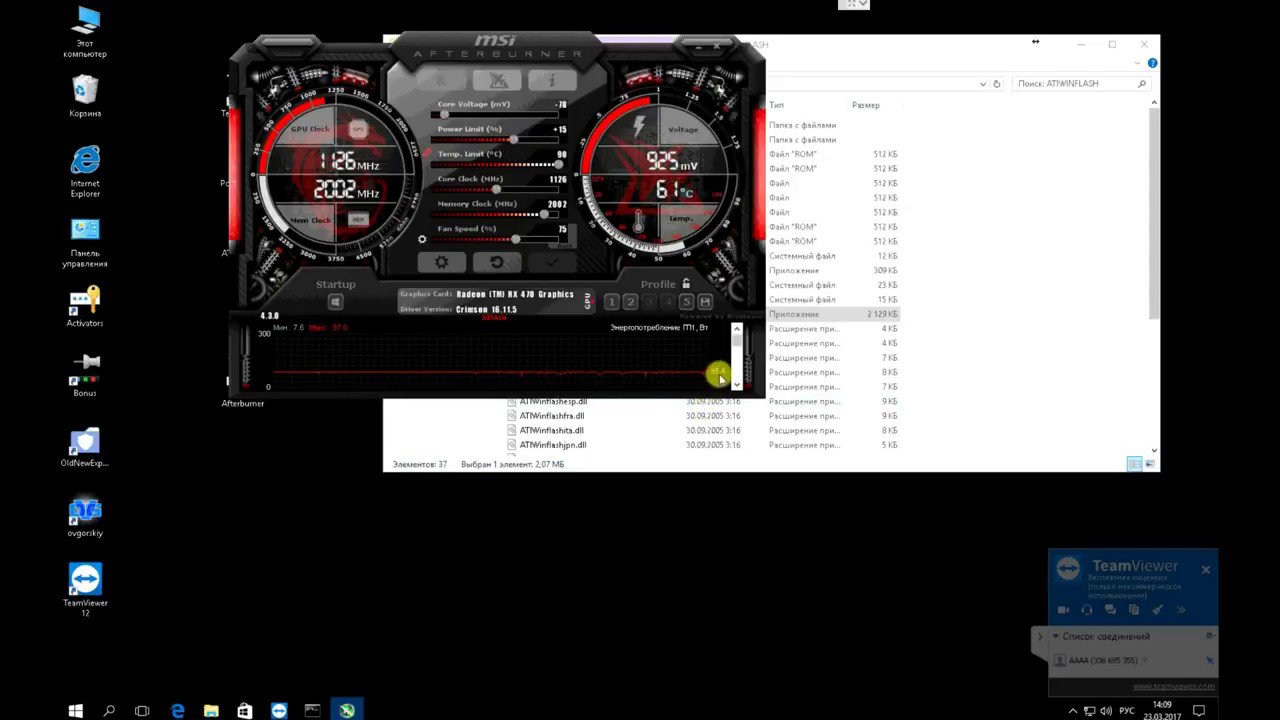
Task: Expand more TeamViewer functions (double chevron)
Action: pyautogui.click(x=1181, y=610)
